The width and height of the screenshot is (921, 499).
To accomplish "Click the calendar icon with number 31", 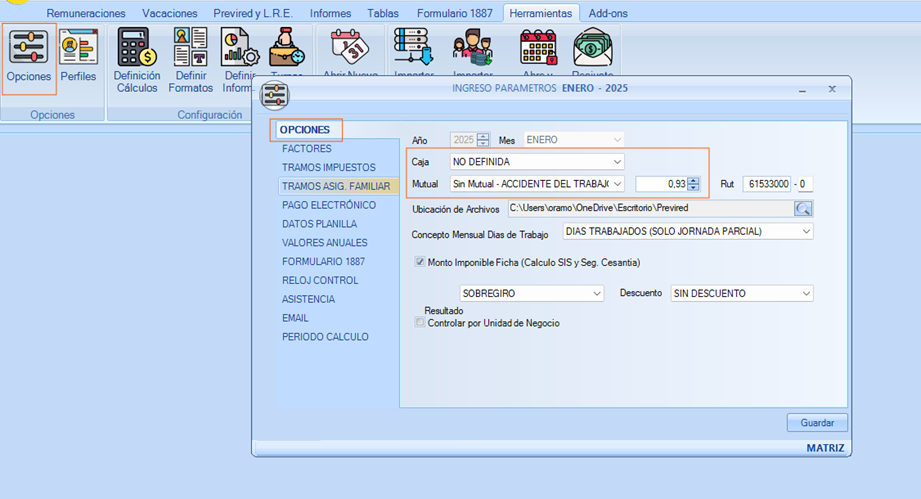I will [349, 48].
